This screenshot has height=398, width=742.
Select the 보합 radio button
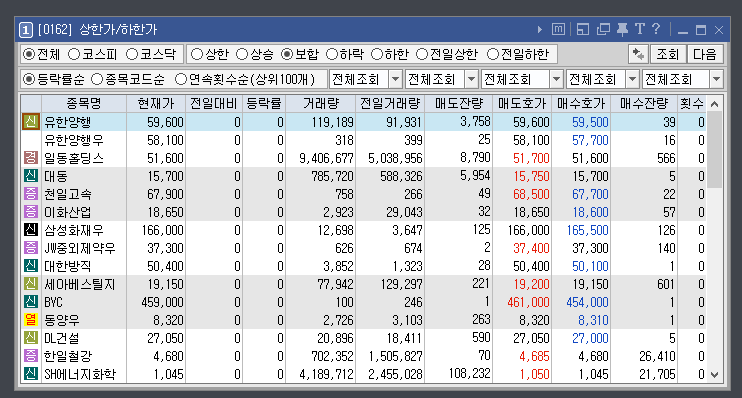coord(287,54)
